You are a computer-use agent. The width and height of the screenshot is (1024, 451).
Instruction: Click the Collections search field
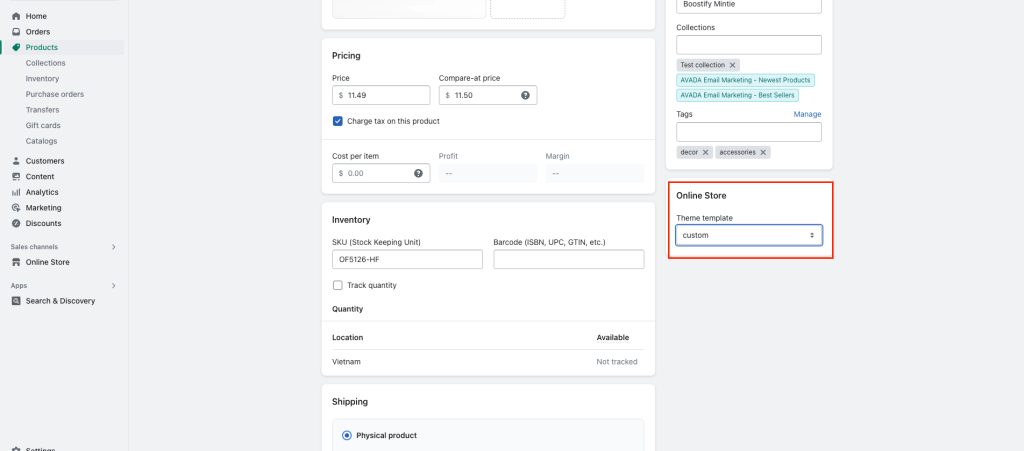(x=749, y=45)
